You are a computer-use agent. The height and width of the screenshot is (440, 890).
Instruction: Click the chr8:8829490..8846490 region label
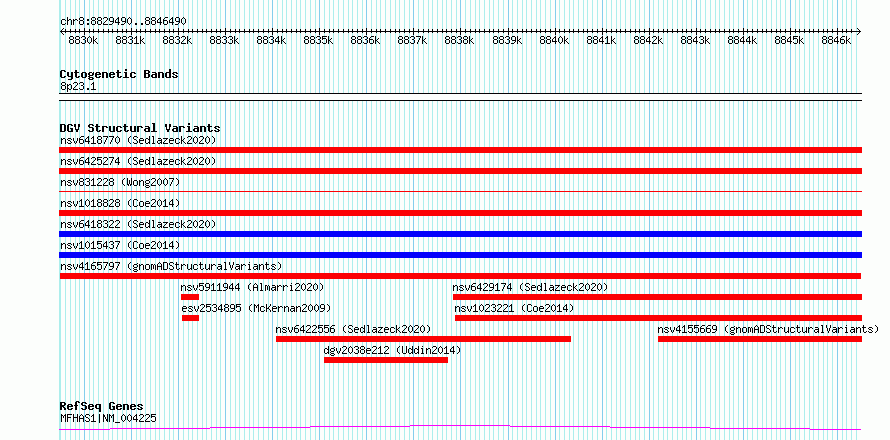click(123, 22)
